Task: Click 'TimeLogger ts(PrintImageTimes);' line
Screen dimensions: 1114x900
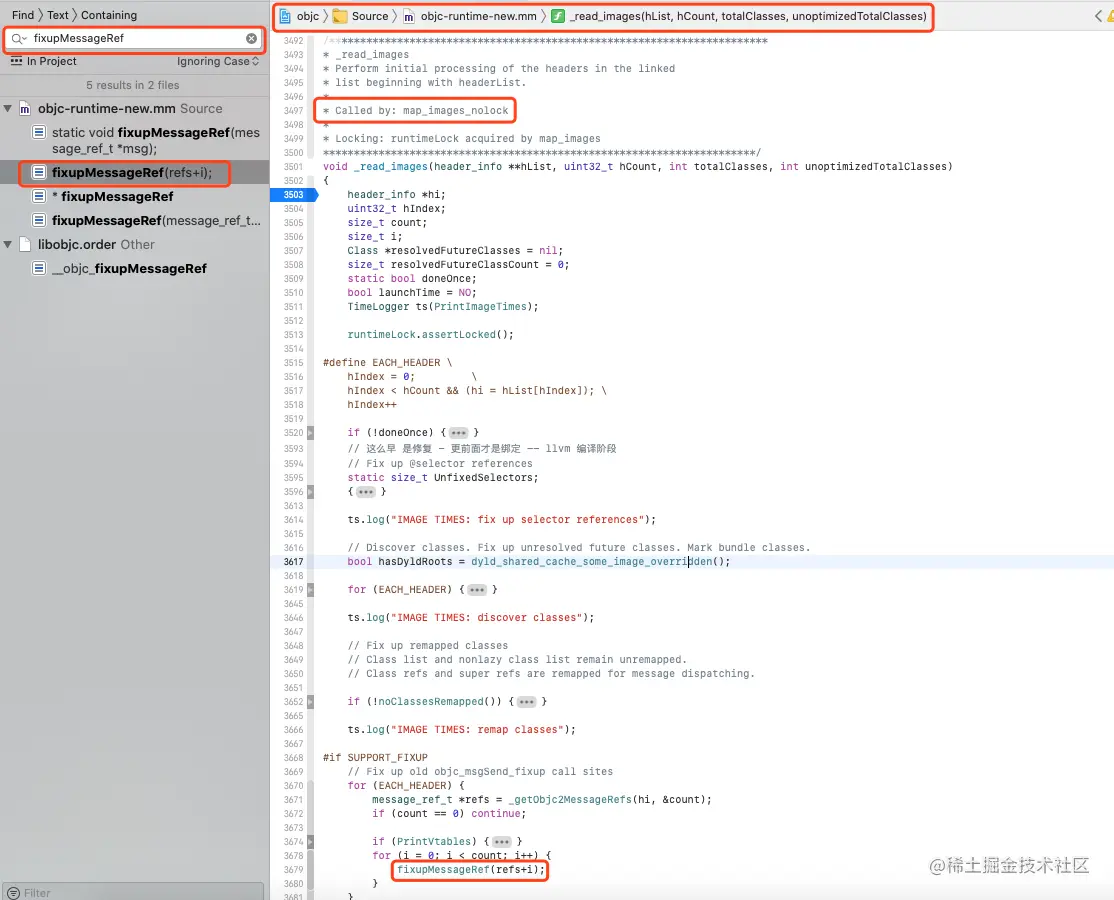Action: (x=443, y=307)
